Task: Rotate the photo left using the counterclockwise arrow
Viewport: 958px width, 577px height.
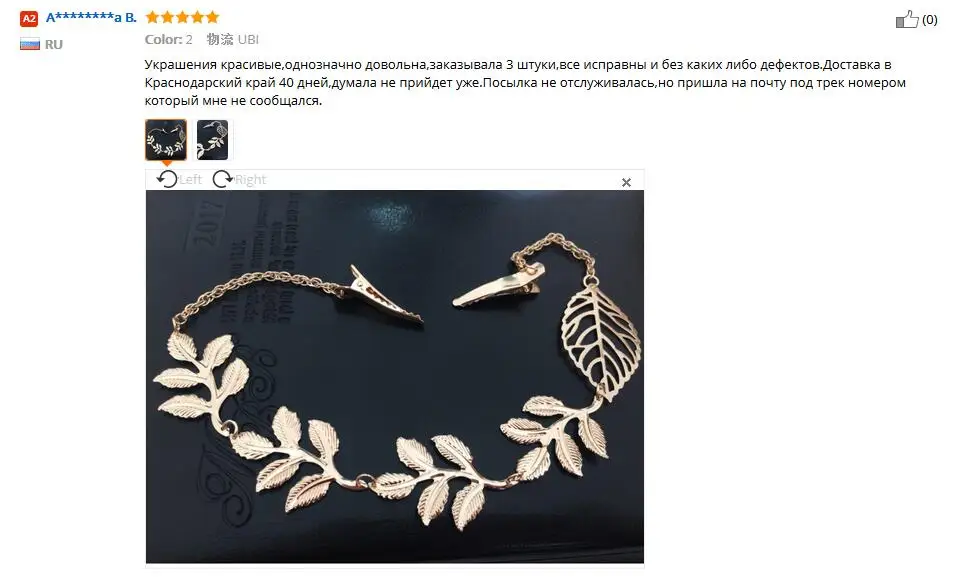Action: (167, 179)
